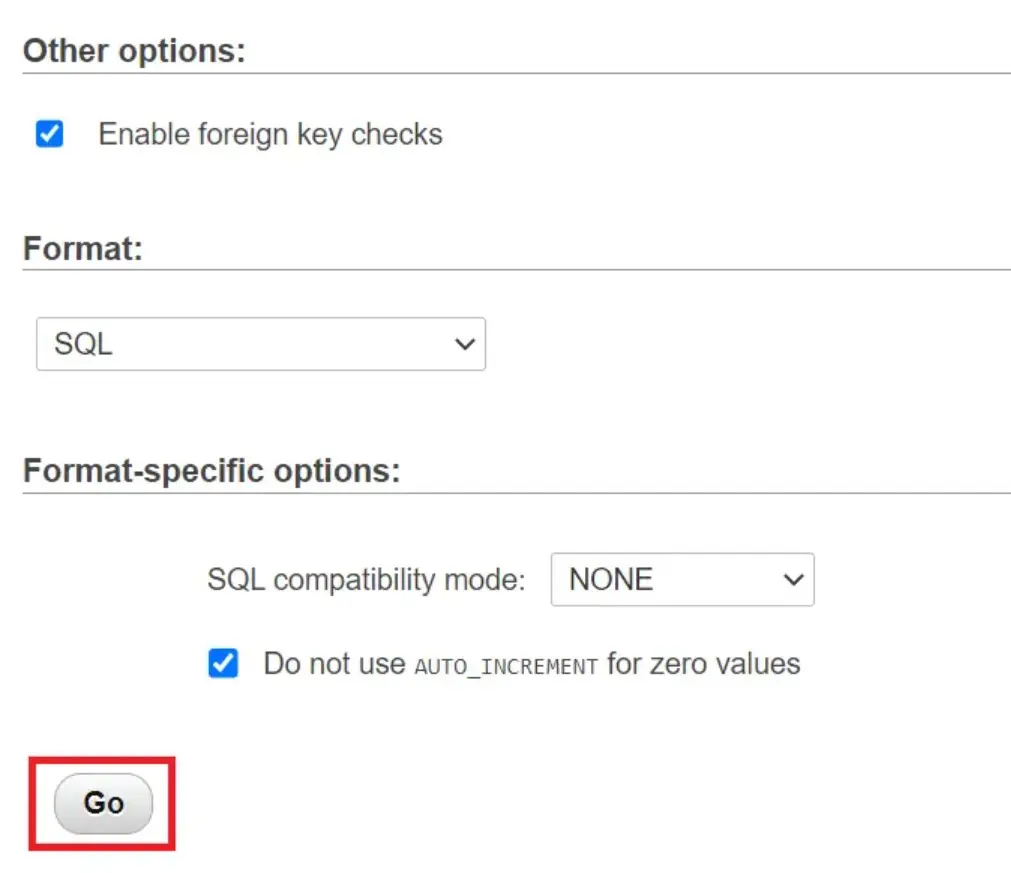Click the 'SQL' value inside the Format box
The image size is (1011, 873).
tap(83, 344)
